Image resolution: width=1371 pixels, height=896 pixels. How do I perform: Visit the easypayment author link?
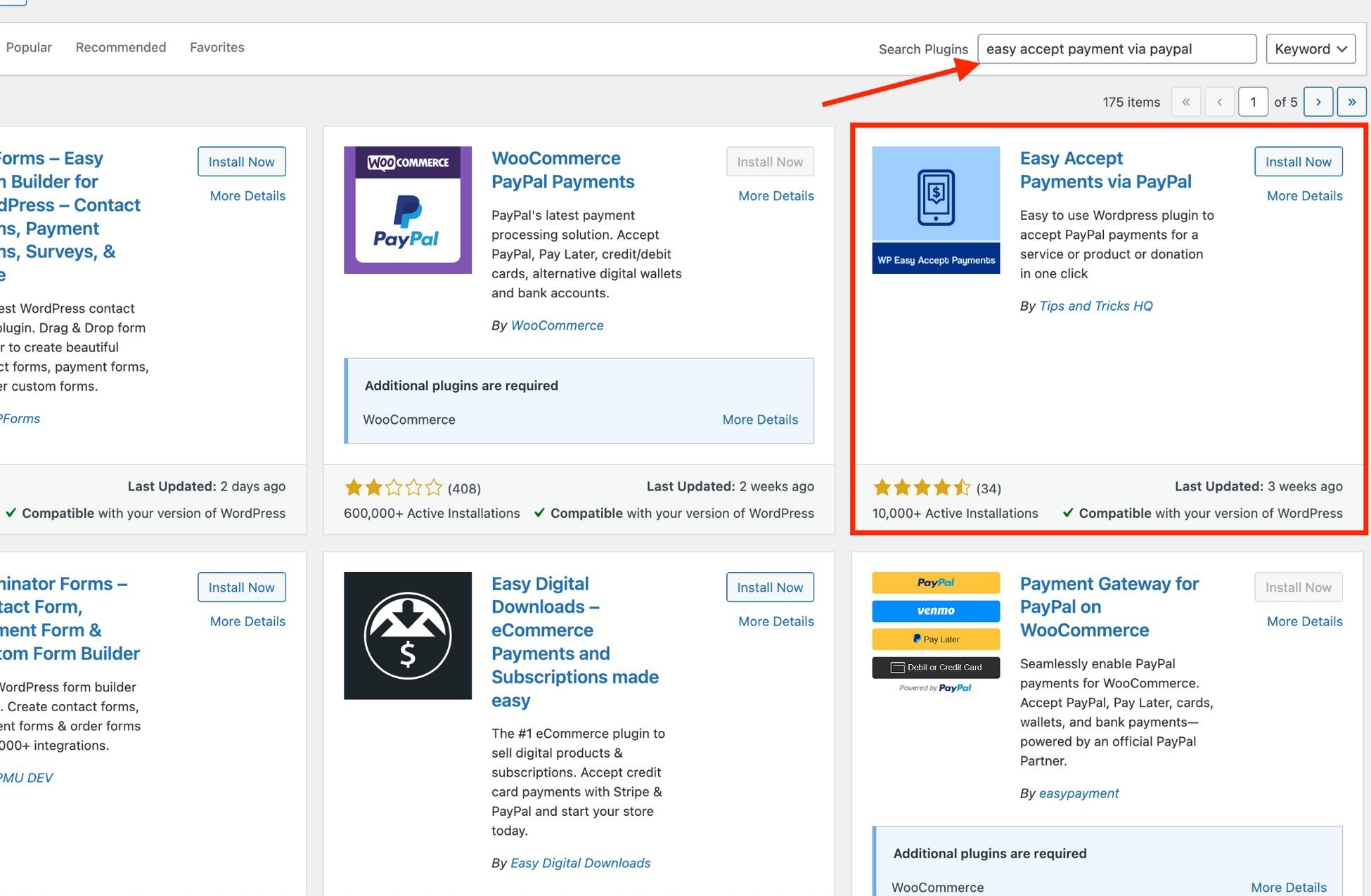coord(1079,793)
